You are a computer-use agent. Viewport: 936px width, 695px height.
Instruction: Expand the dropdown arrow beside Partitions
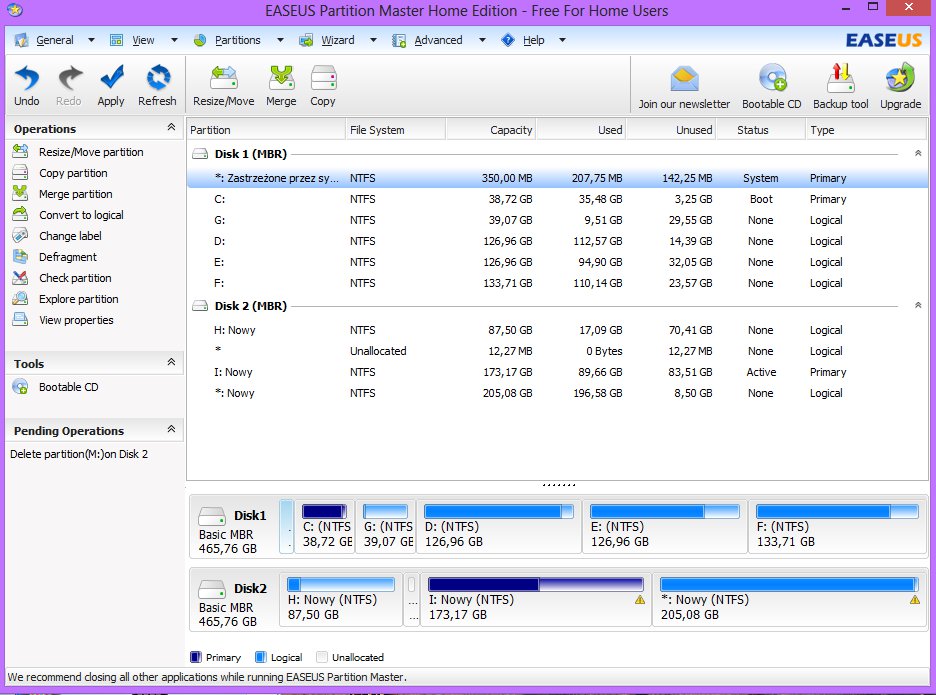280,40
